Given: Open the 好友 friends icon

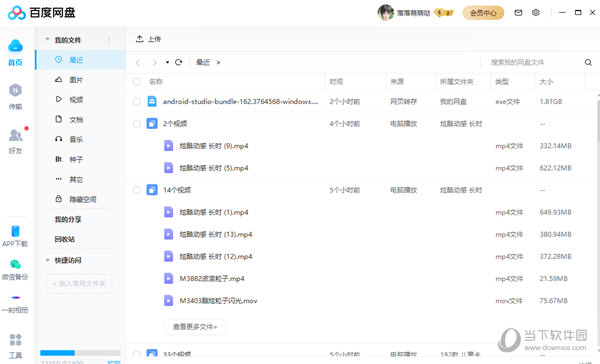Looking at the screenshot, I should (15, 135).
